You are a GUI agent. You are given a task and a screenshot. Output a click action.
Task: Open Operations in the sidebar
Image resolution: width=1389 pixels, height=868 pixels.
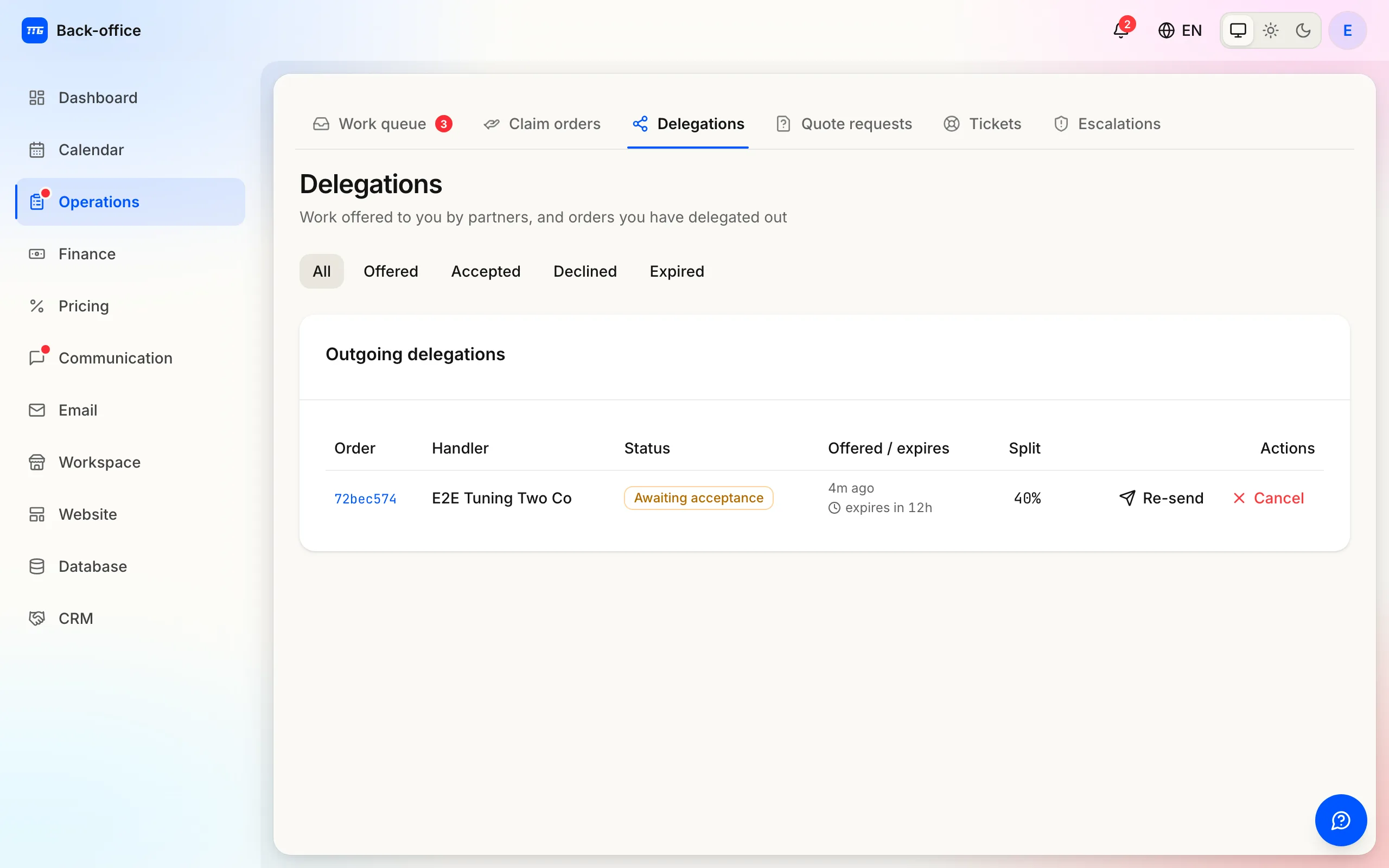[130, 202]
